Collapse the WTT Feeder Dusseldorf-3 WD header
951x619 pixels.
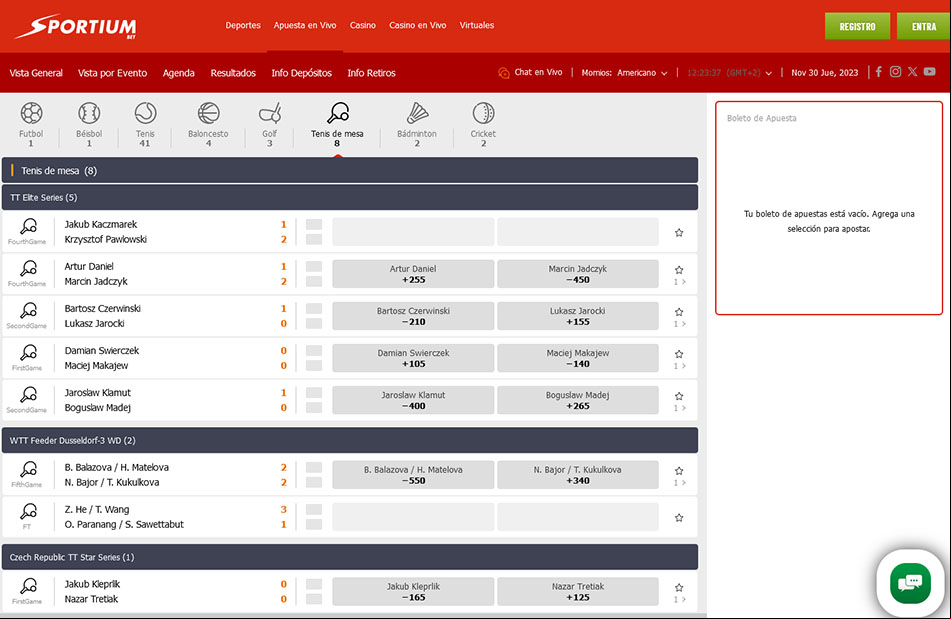pyautogui.click(x=350, y=440)
